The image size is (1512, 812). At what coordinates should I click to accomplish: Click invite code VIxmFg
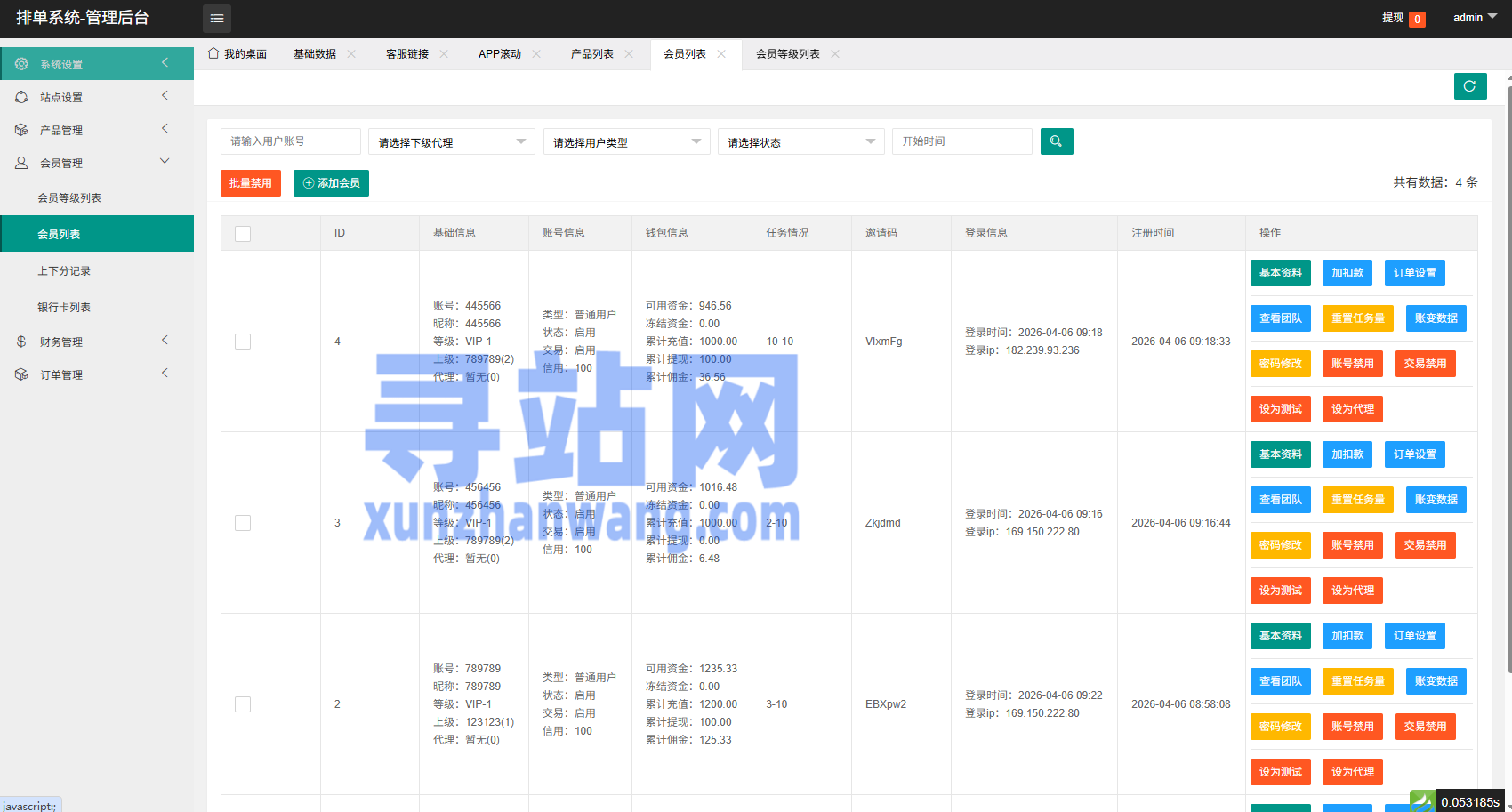[x=883, y=342]
